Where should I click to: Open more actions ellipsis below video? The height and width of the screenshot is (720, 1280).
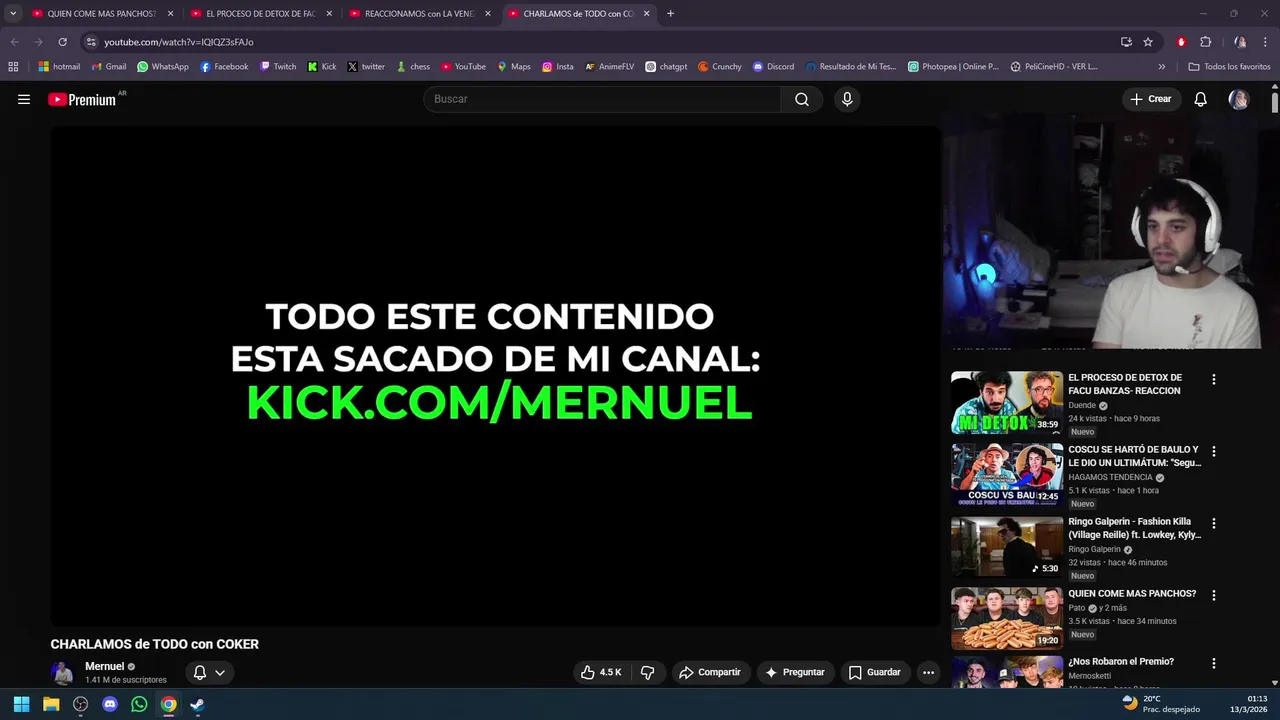tap(928, 672)
